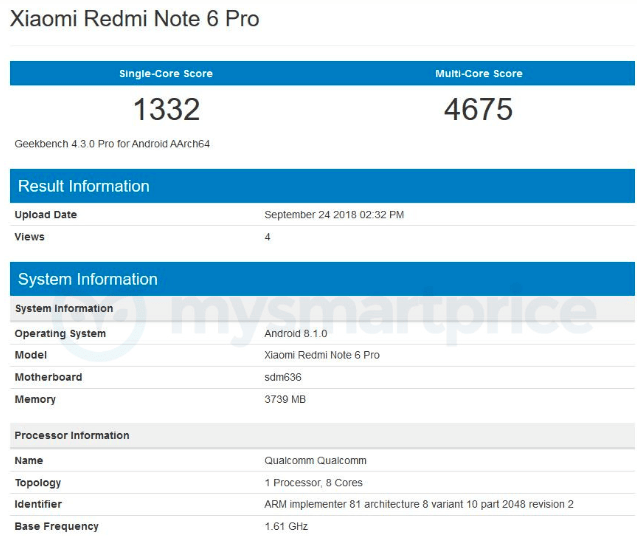Click the Model value Xiaomi Redmi Note 6 Pro
The width and height of the screenshot is (637, 536).
click(x=322, y=355)
